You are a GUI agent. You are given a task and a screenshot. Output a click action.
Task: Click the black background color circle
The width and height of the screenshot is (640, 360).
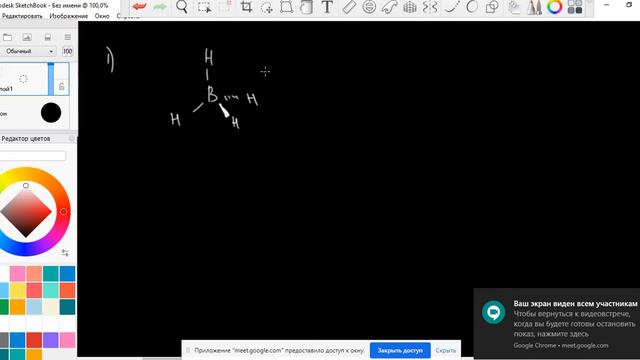tap(51, 113)
